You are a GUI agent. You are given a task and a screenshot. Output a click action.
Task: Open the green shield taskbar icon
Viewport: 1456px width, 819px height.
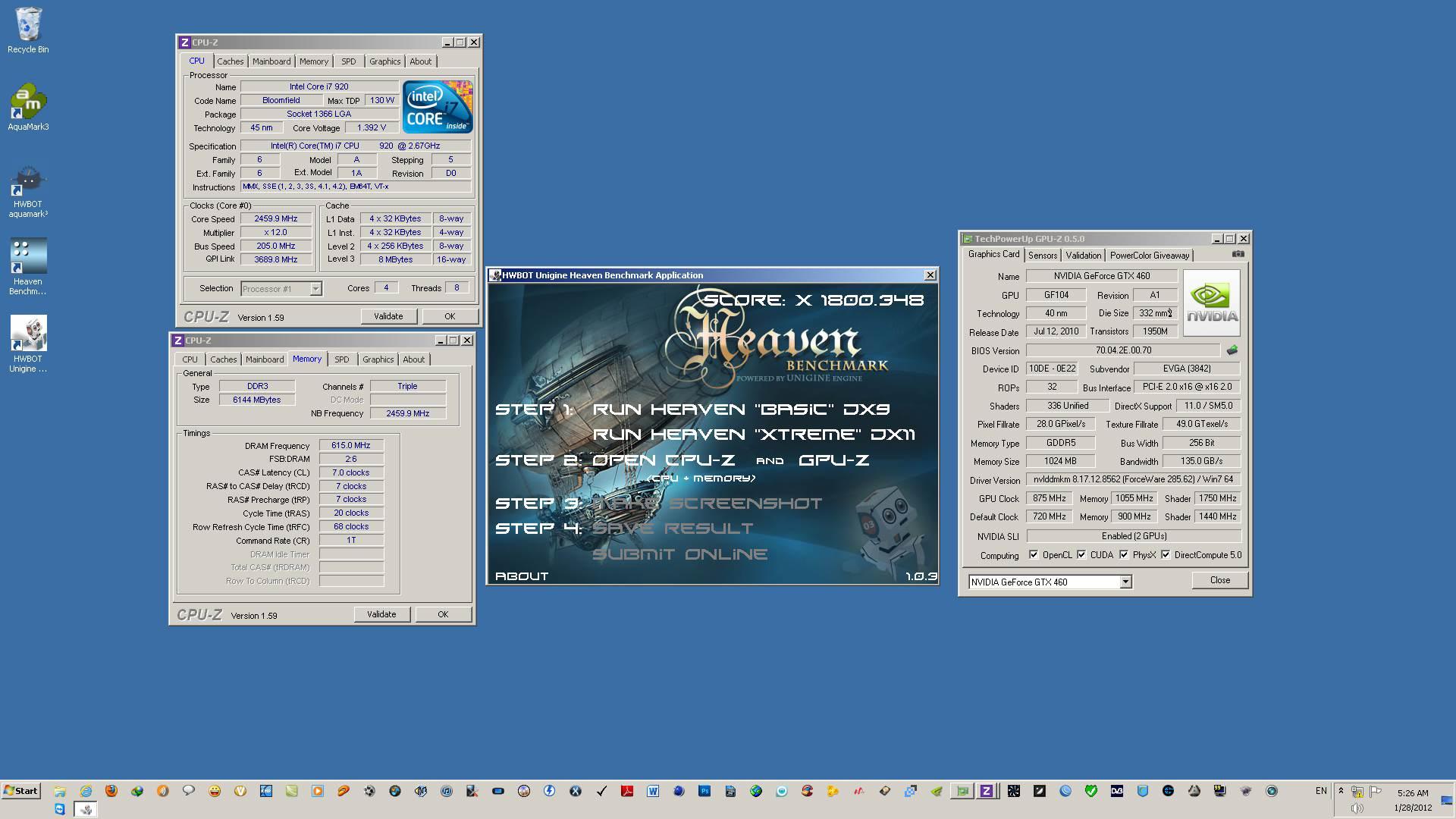coord(1090,791)
